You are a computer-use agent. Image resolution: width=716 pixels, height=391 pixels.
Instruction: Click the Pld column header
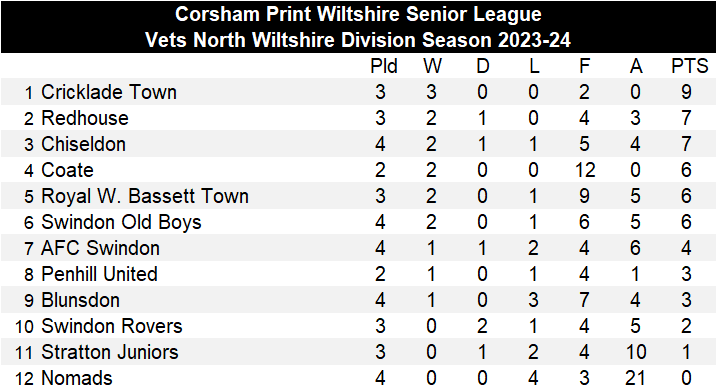click(x=384, y=66)
